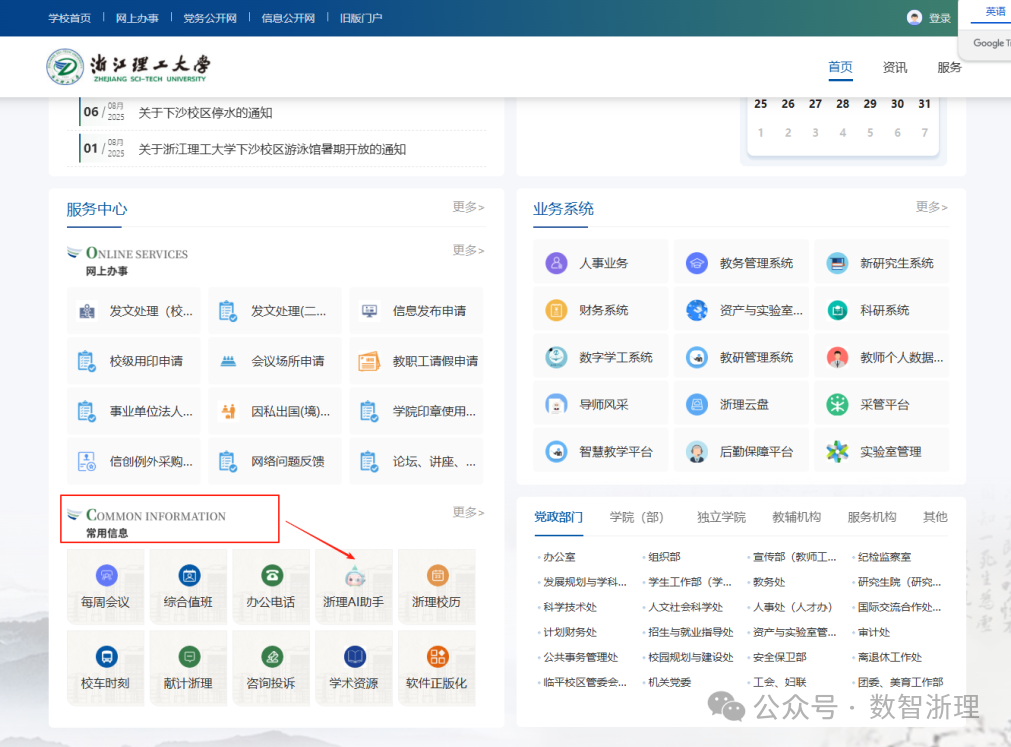Screen dimensions: 1011x747
Task: Open the 关于下沙校区停水的通知 notice link
Action: click(205, 113)
